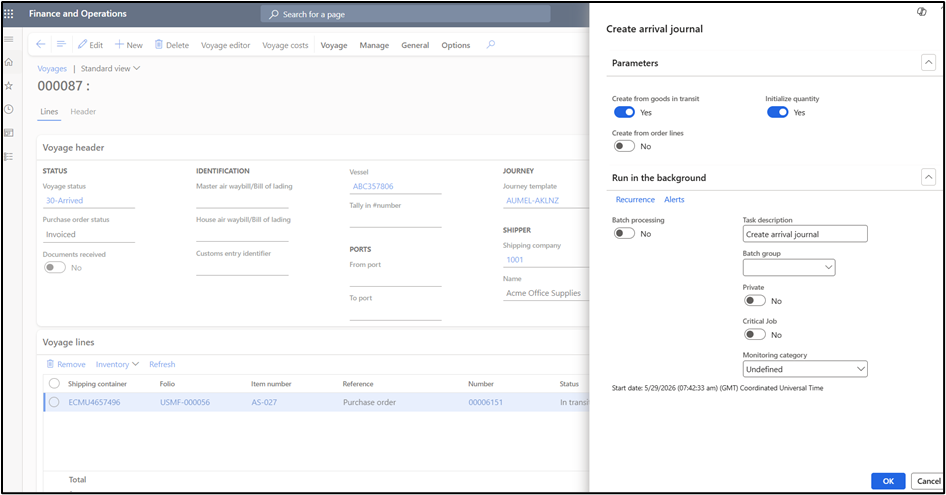Toggle Create from order lines
The height and width of the screenshot is (495, 946).
click(624, 146)
